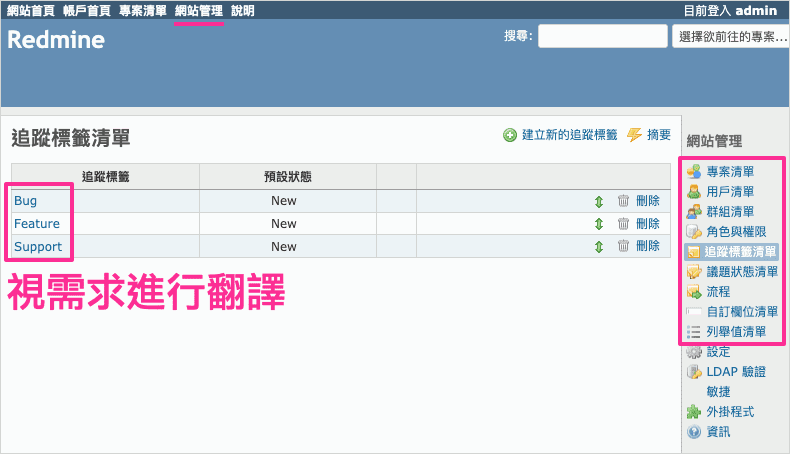This screenshot has height=454, width=790.
Task: Open 列舉值清單 link in sidebar
Action: (x=736, y=332)
